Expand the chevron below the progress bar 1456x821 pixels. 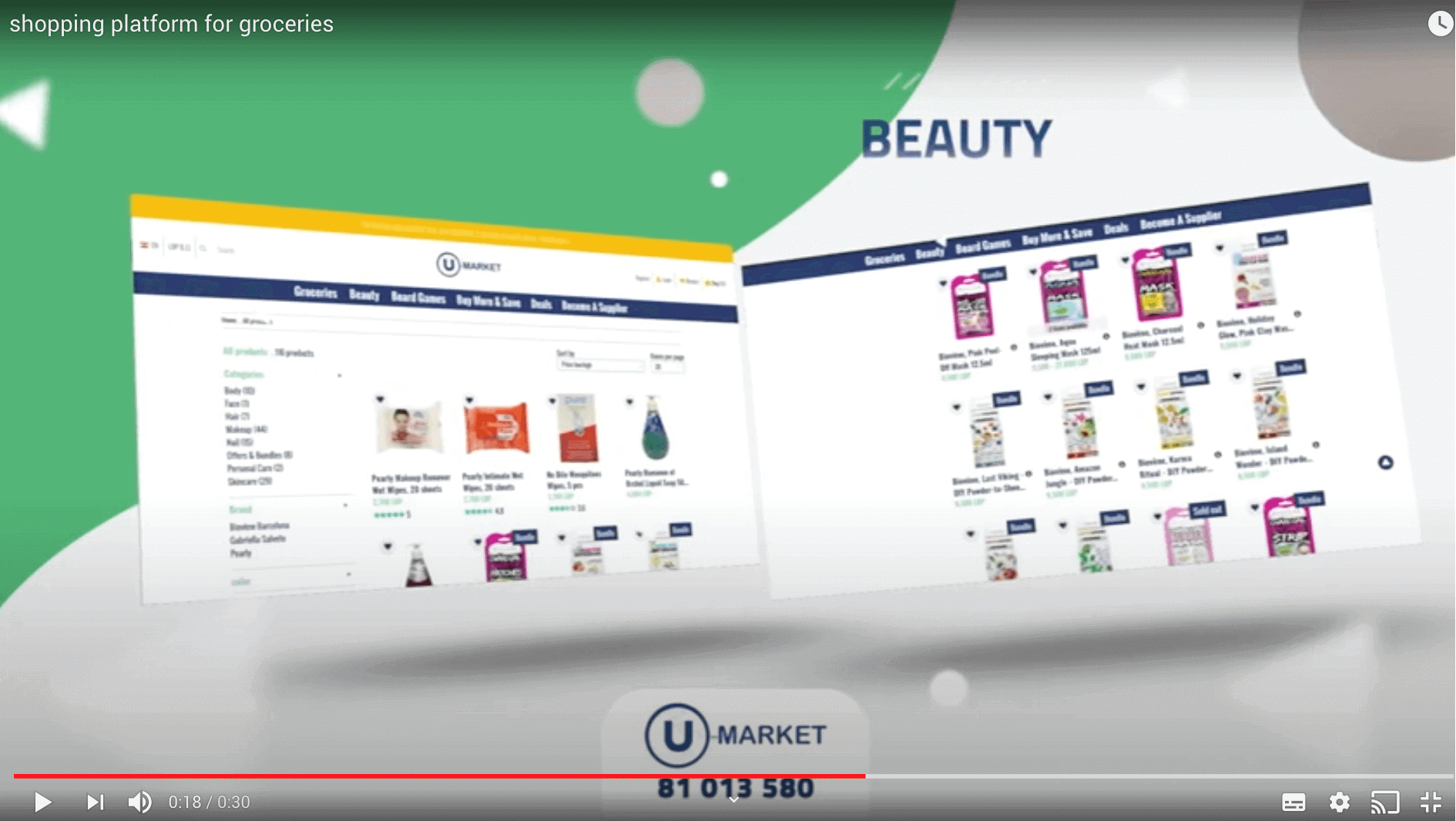click(x=734, y=799)
